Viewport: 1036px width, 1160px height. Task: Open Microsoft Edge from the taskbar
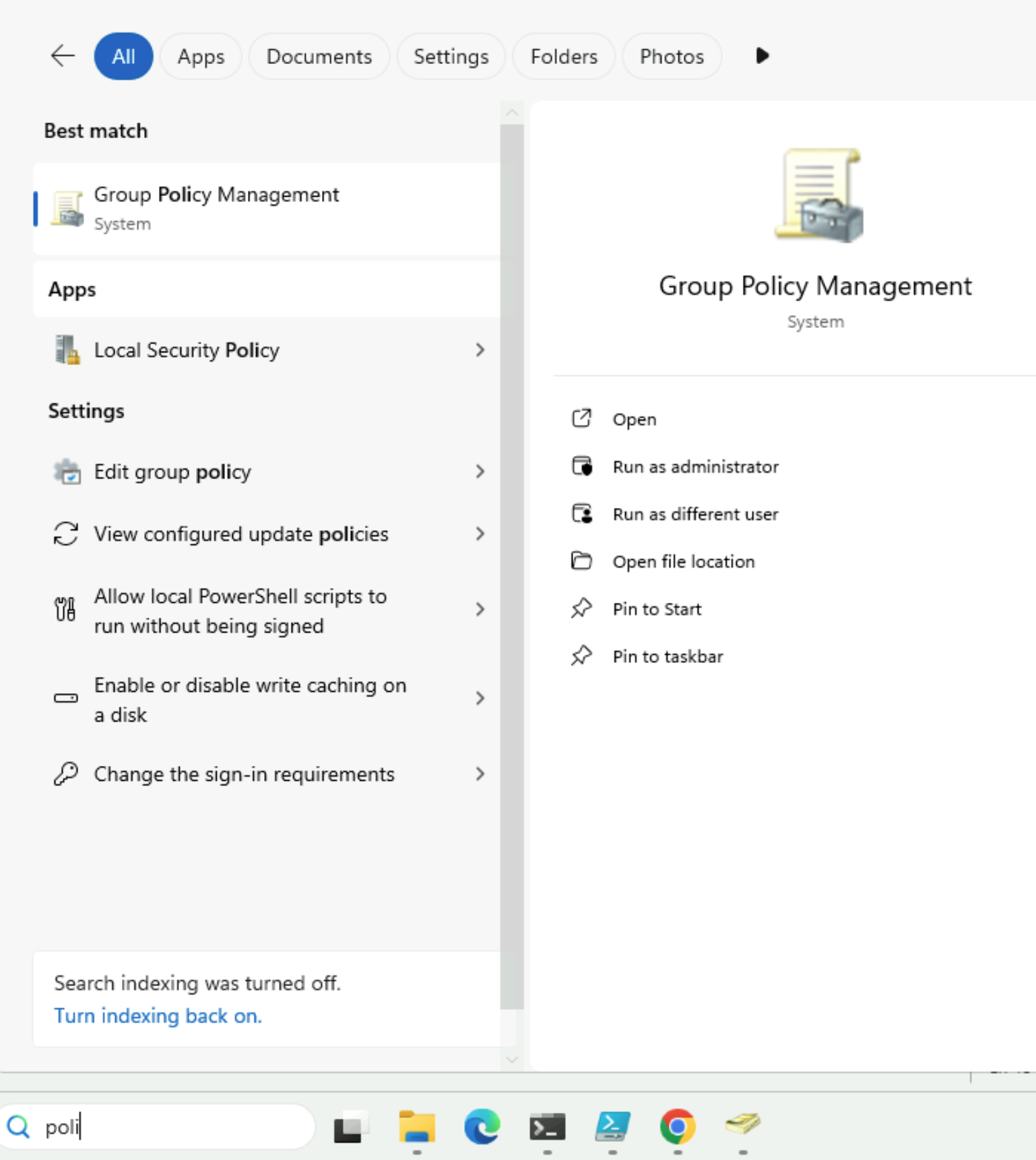click(x=482, y=1126)
